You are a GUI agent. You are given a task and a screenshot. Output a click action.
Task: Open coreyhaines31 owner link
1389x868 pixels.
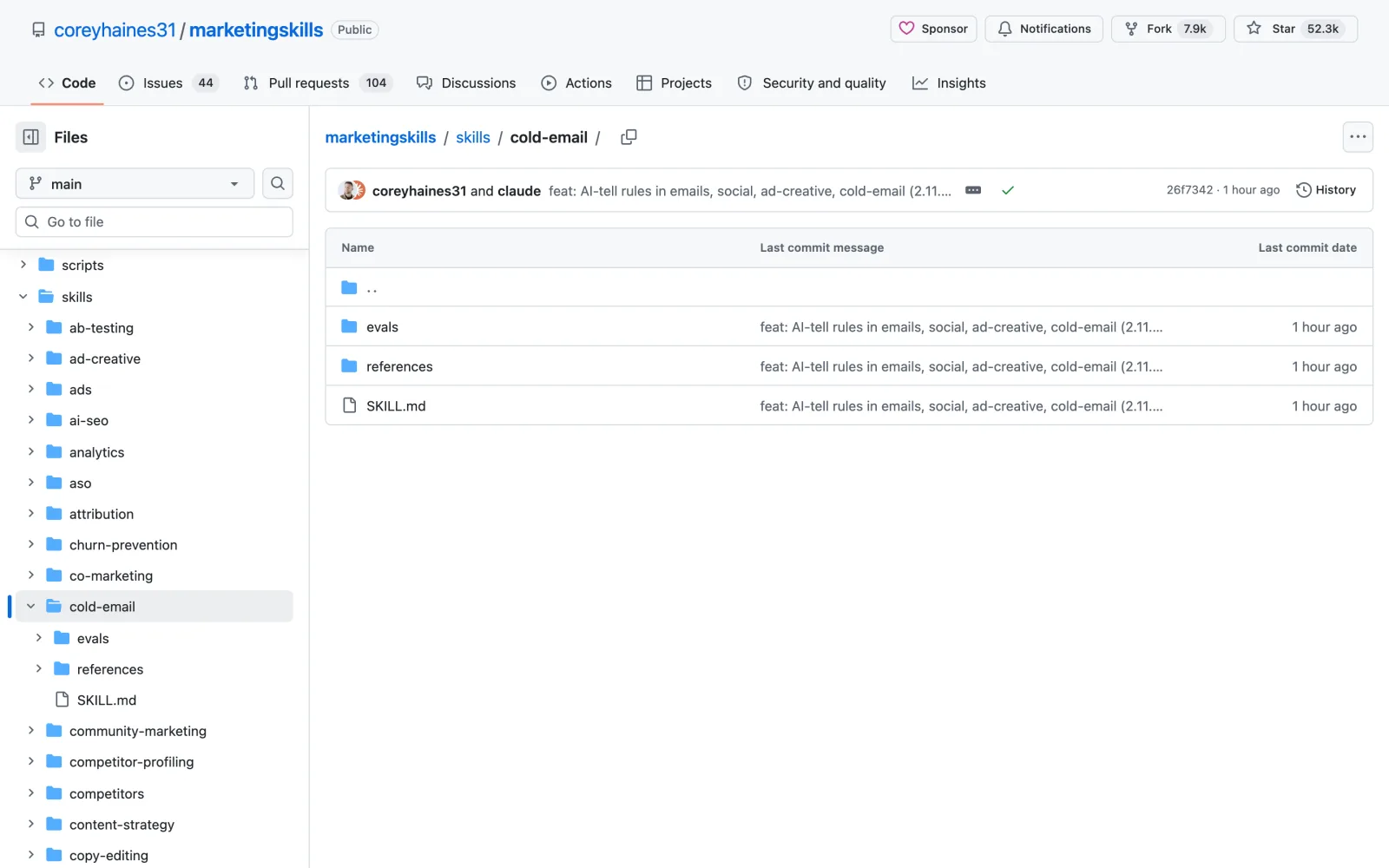tap(115, 30)
